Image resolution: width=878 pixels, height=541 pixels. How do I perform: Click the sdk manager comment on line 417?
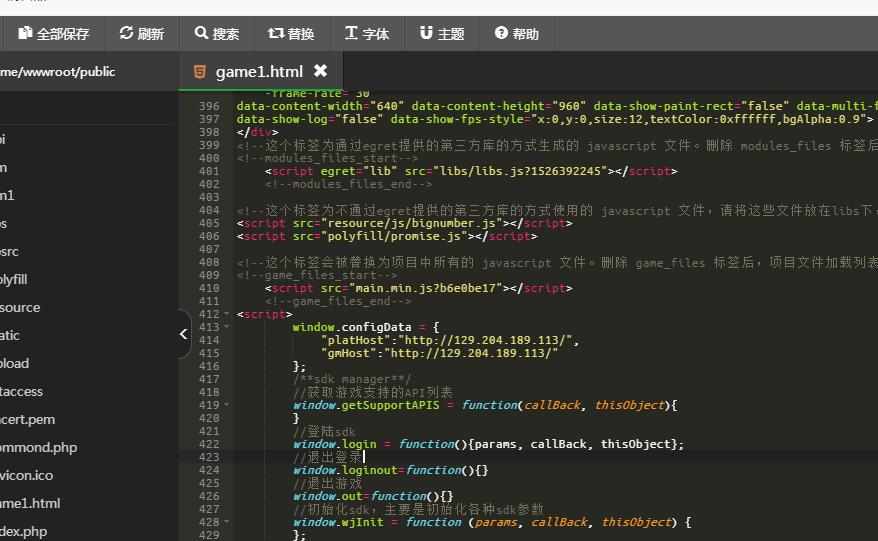[352, 379]
